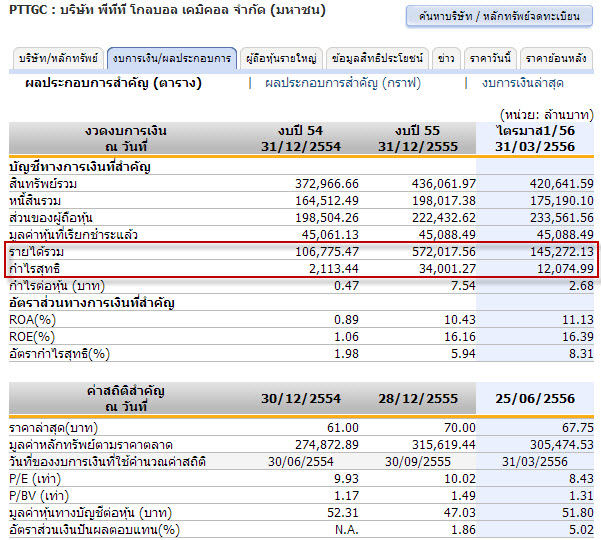Click the ROE(%) row label

(32, 337)
